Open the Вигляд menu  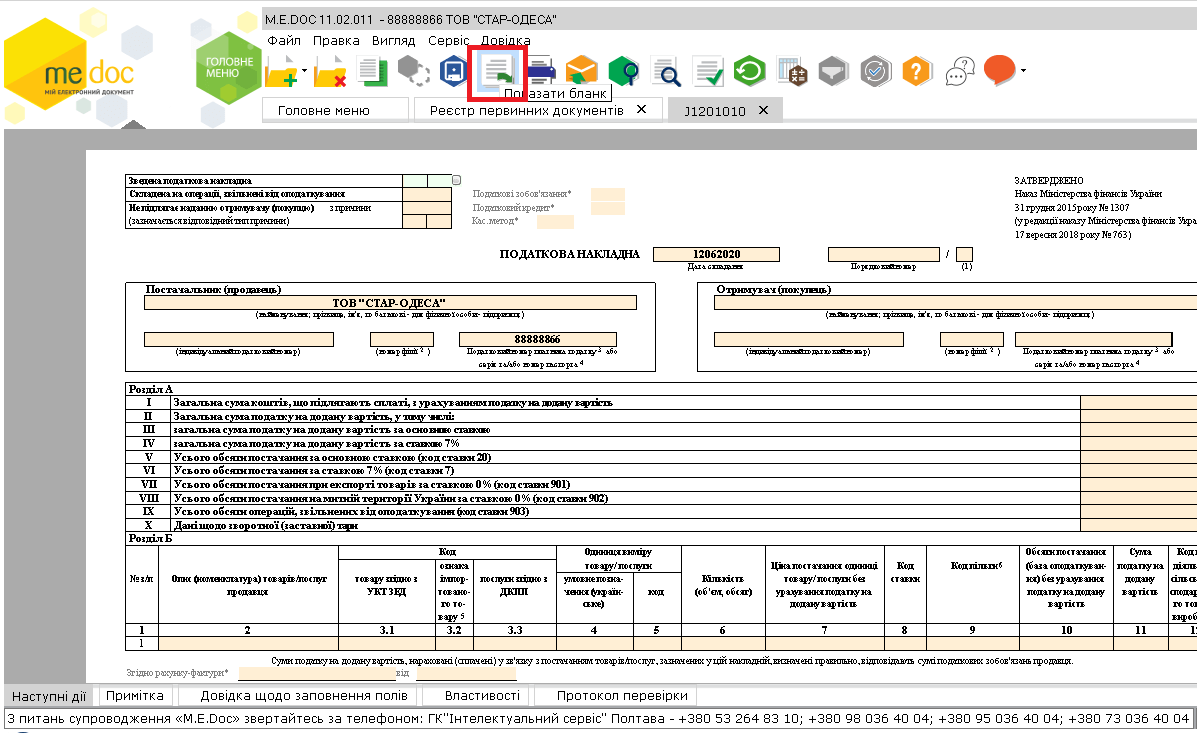click(393, 40)
